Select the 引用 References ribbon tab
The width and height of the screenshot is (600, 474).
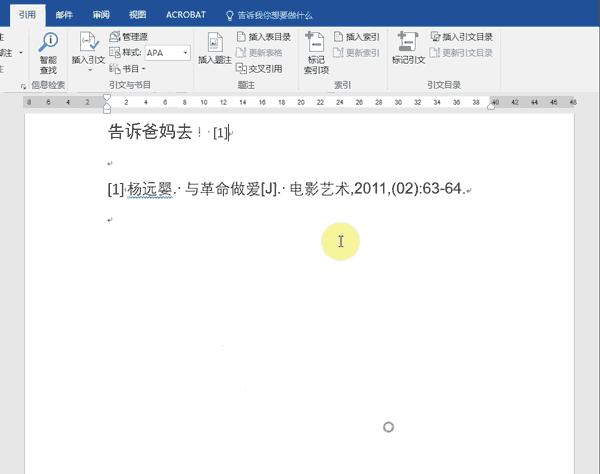pos(28,15)
